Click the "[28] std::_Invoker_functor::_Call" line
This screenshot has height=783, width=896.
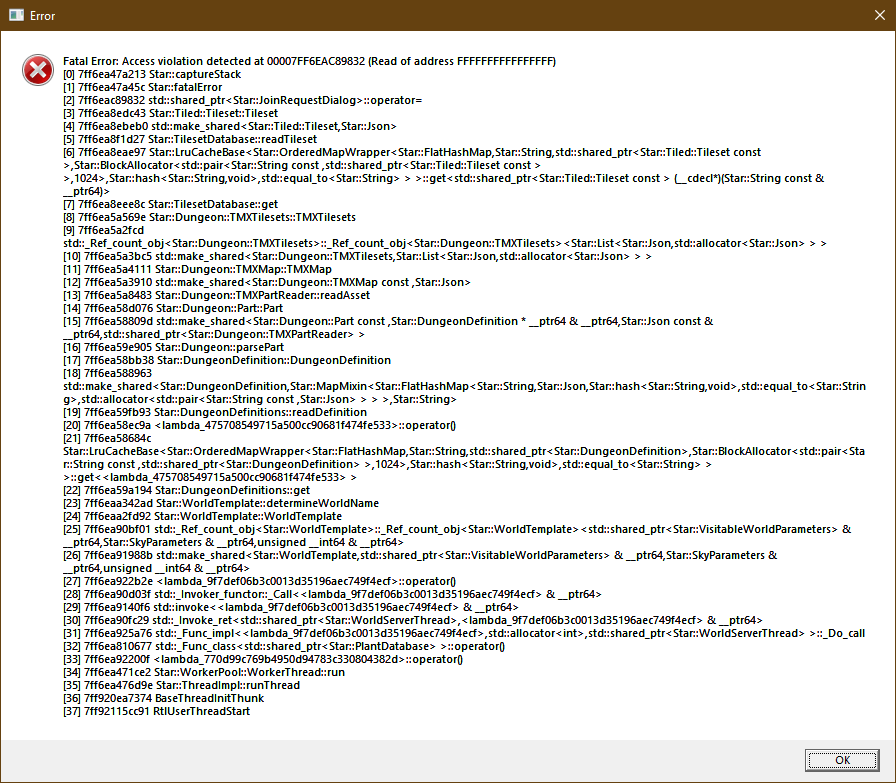pyautogui.click(x=332, y=594)
